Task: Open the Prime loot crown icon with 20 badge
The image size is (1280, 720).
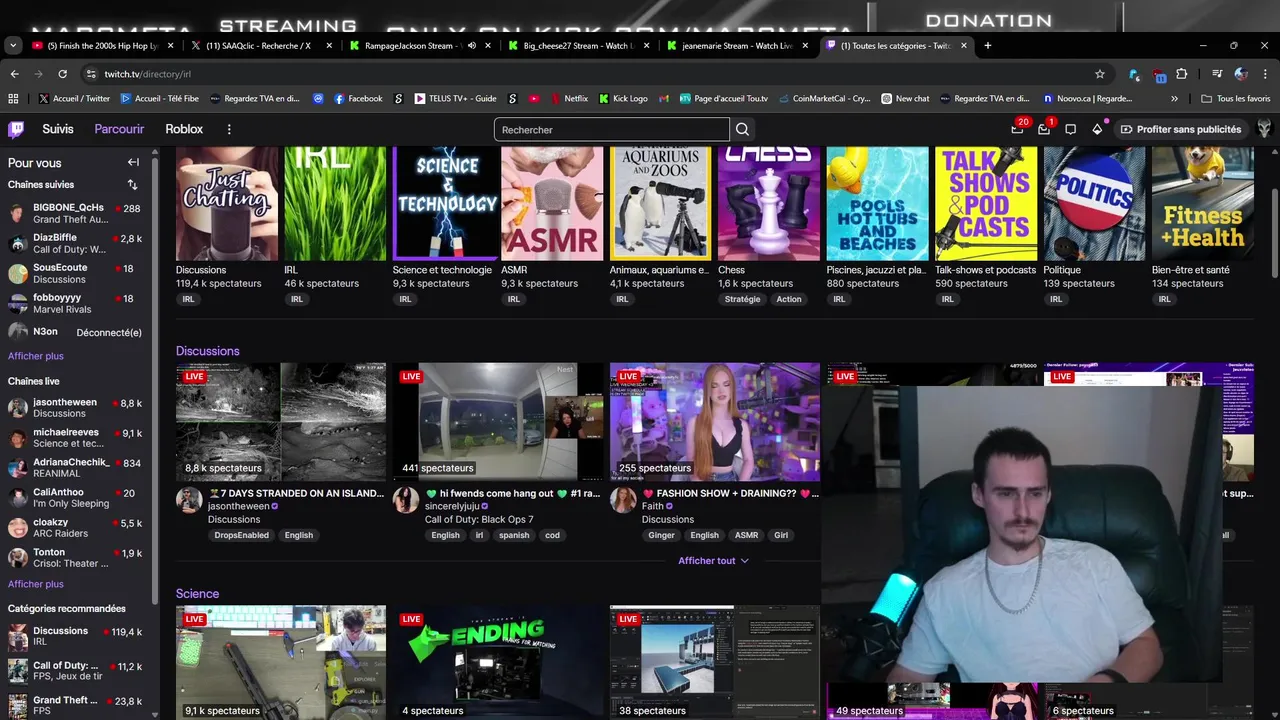Action: coord(1017,129)
